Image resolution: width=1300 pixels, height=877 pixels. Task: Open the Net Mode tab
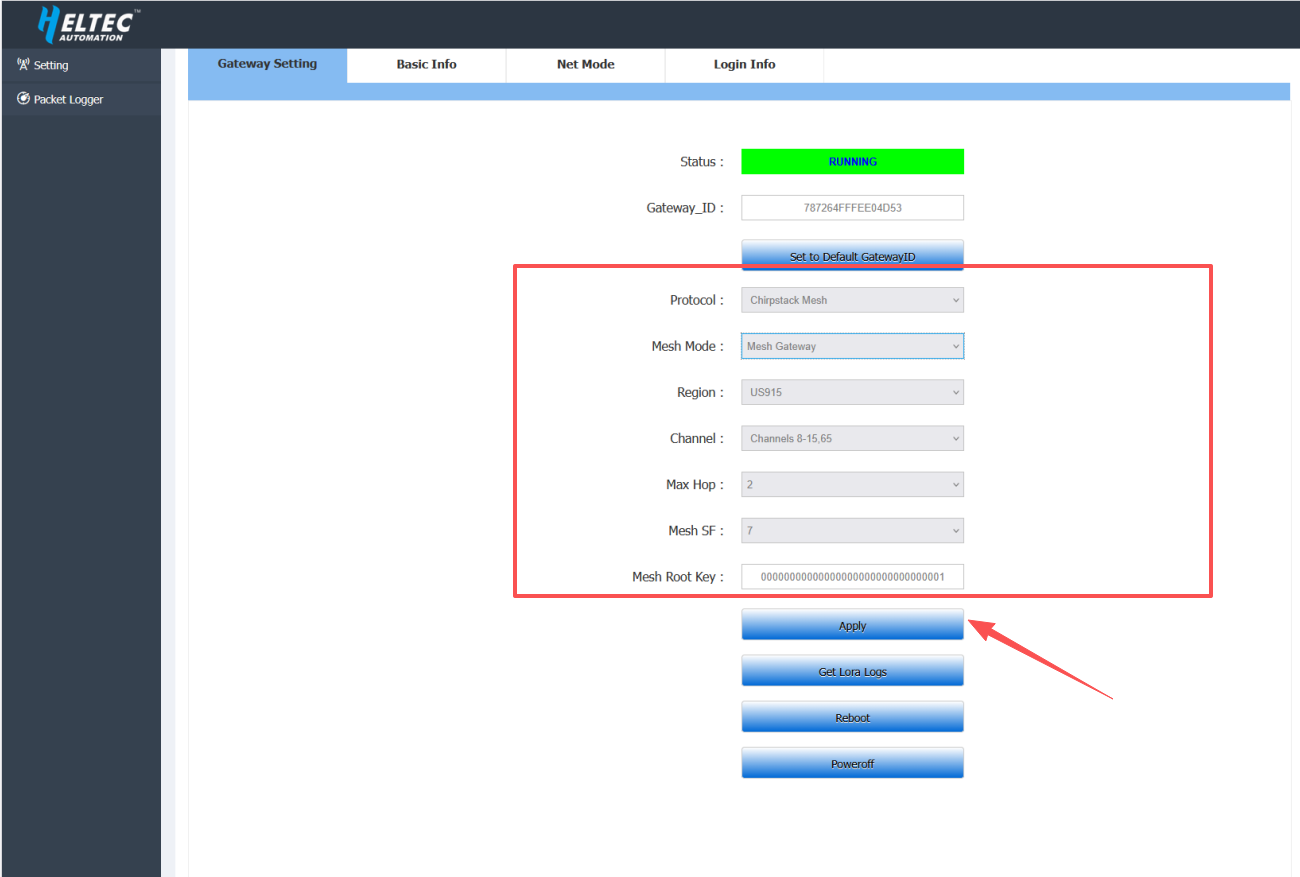pyautogui.click(x=585, y=64)
